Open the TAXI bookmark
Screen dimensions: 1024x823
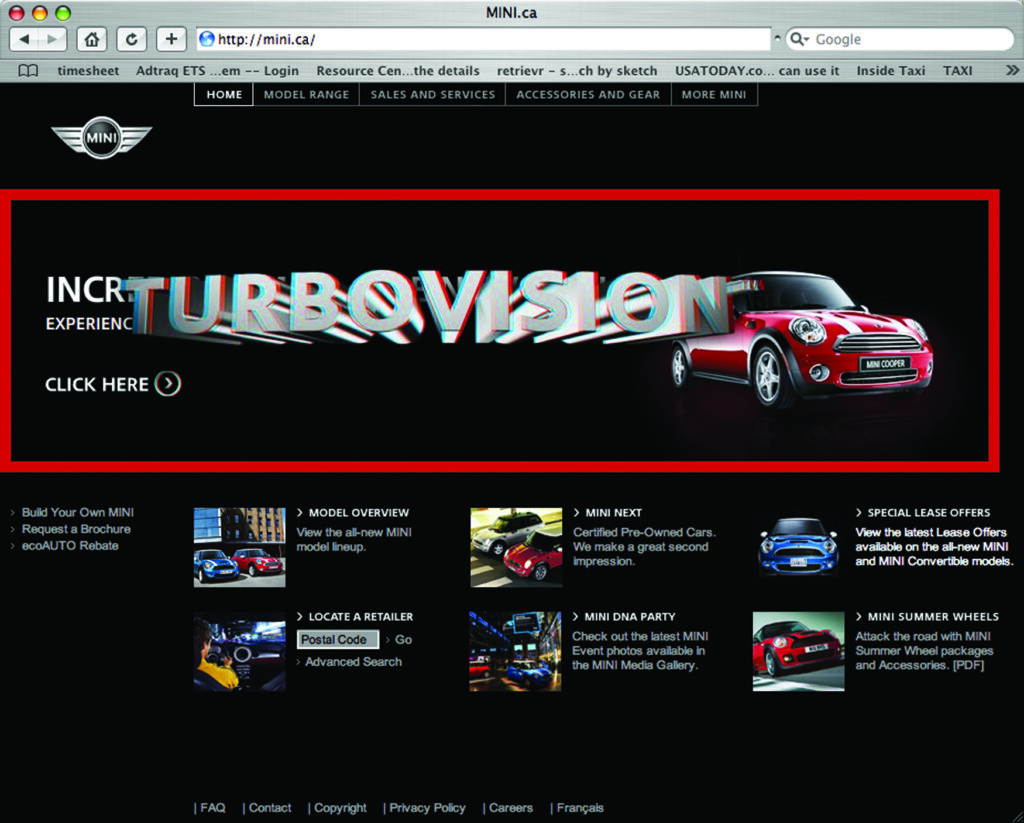pyautogui.click(x=957, y=71)
